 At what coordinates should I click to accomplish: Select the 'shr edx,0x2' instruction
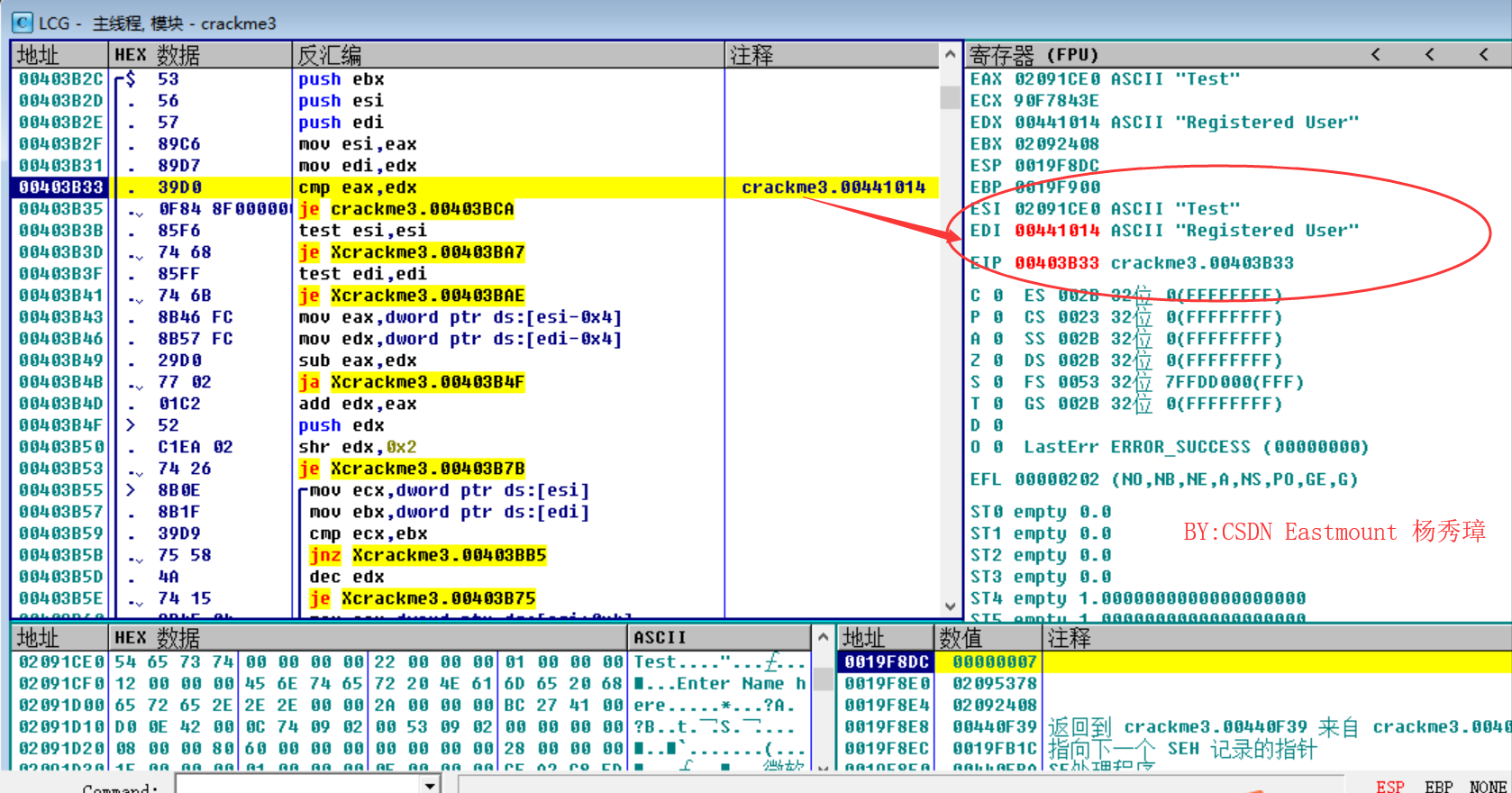[x=358, y=447]
